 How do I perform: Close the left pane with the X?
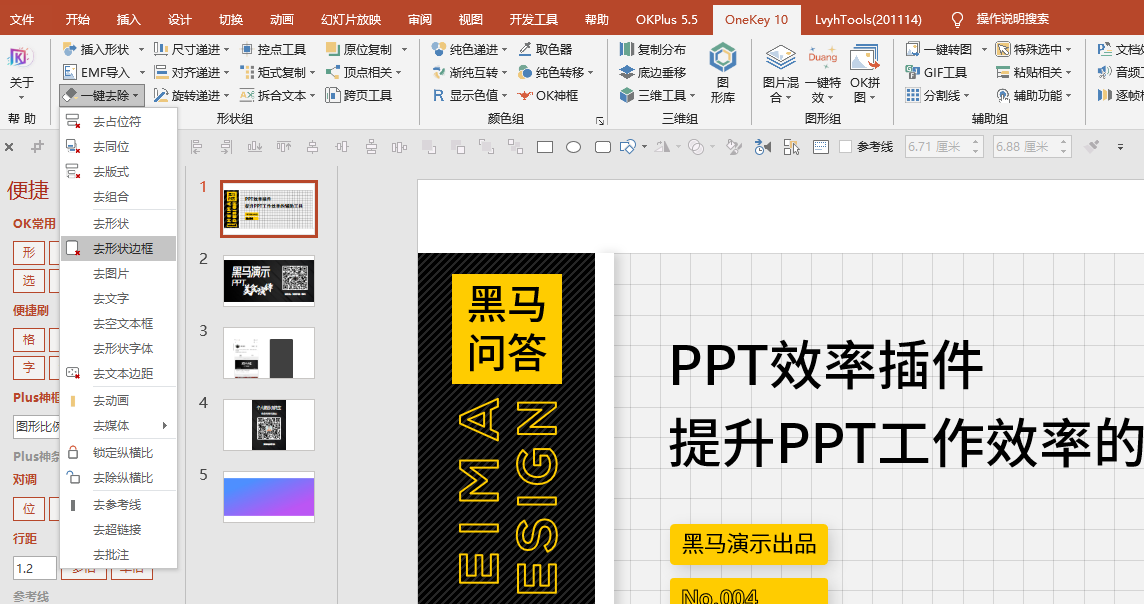(9, 147)
